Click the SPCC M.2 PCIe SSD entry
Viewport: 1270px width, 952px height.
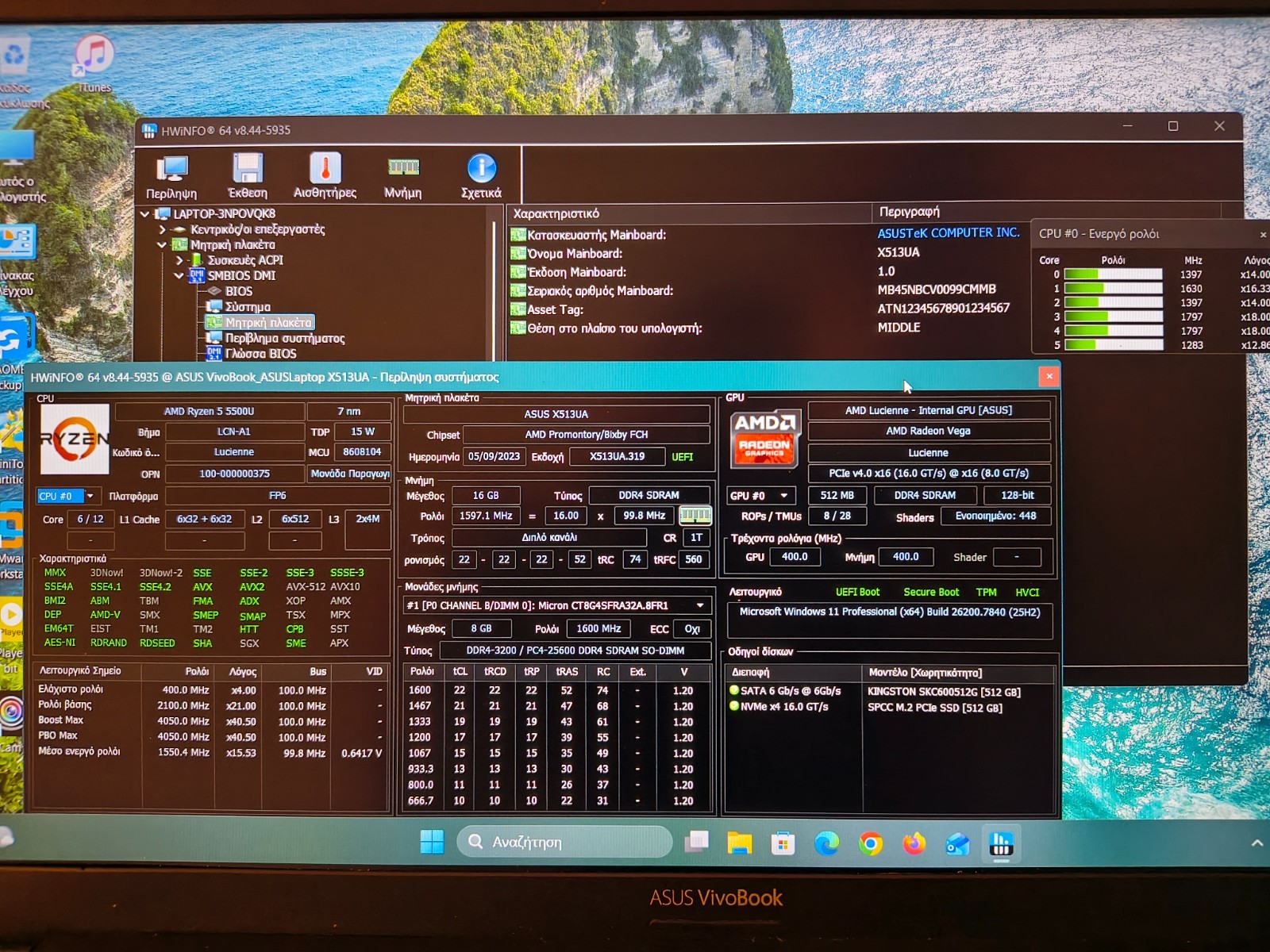(x=934, y=708)
